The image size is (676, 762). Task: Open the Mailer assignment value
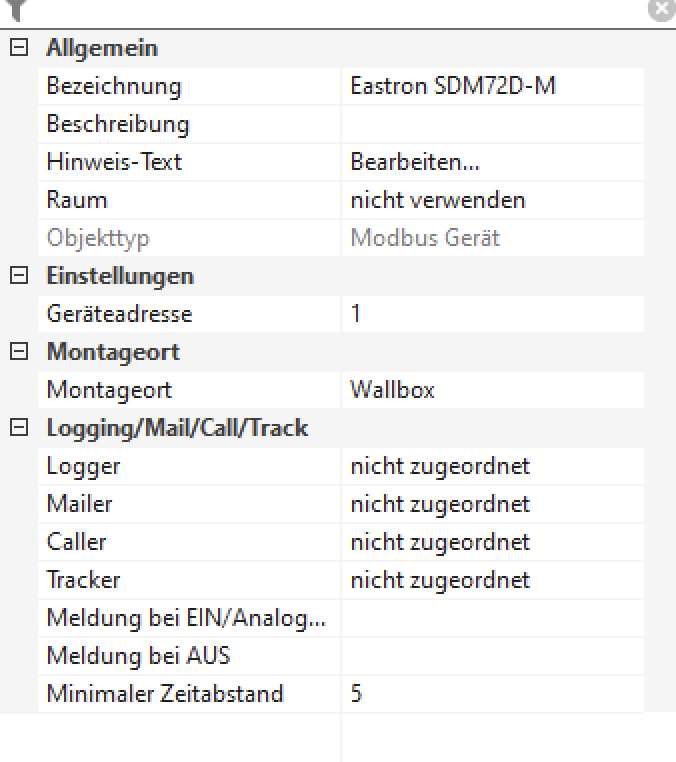(490, 504)
